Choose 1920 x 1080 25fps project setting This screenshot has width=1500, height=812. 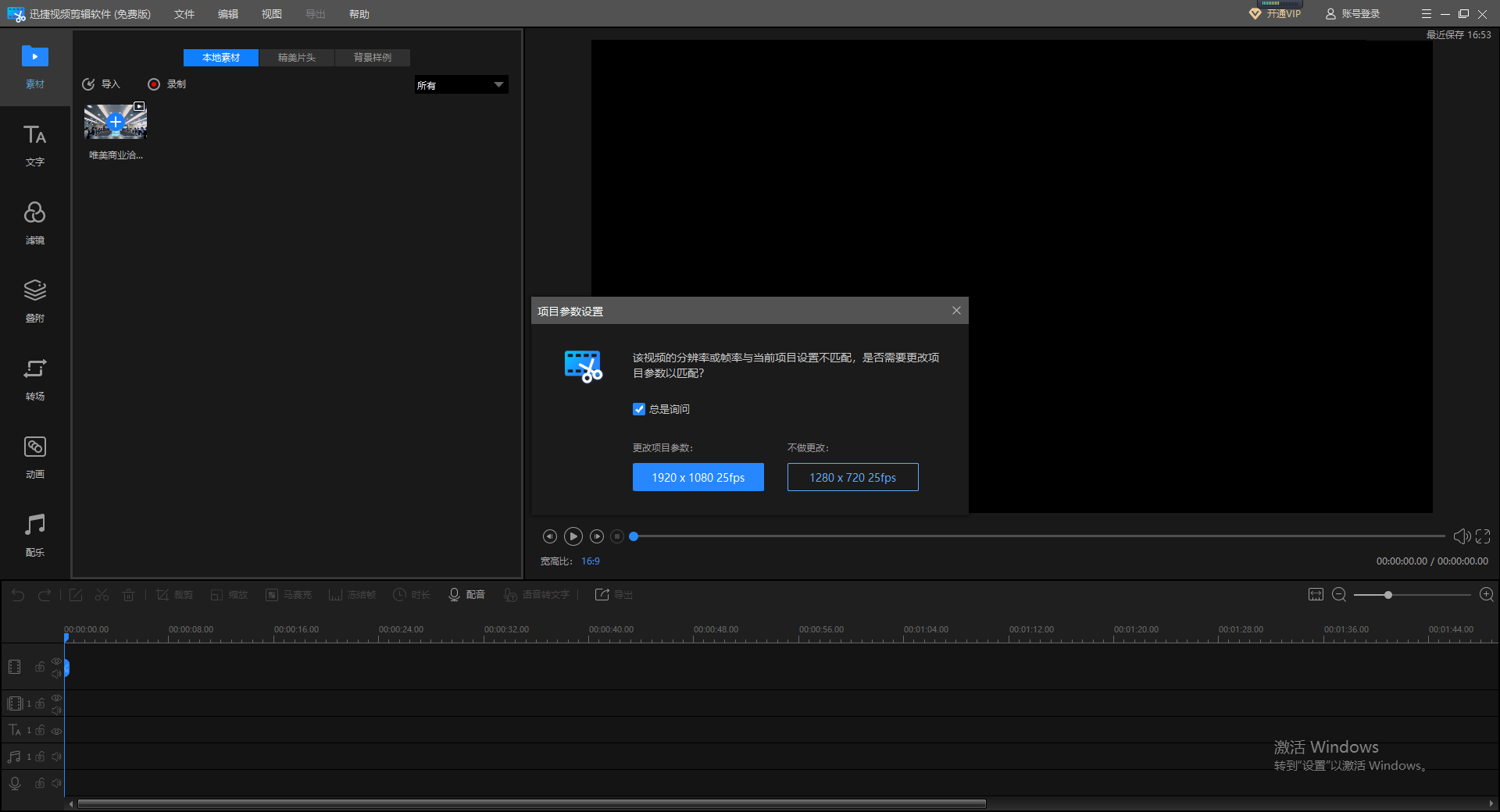click(x=698, y=477)
